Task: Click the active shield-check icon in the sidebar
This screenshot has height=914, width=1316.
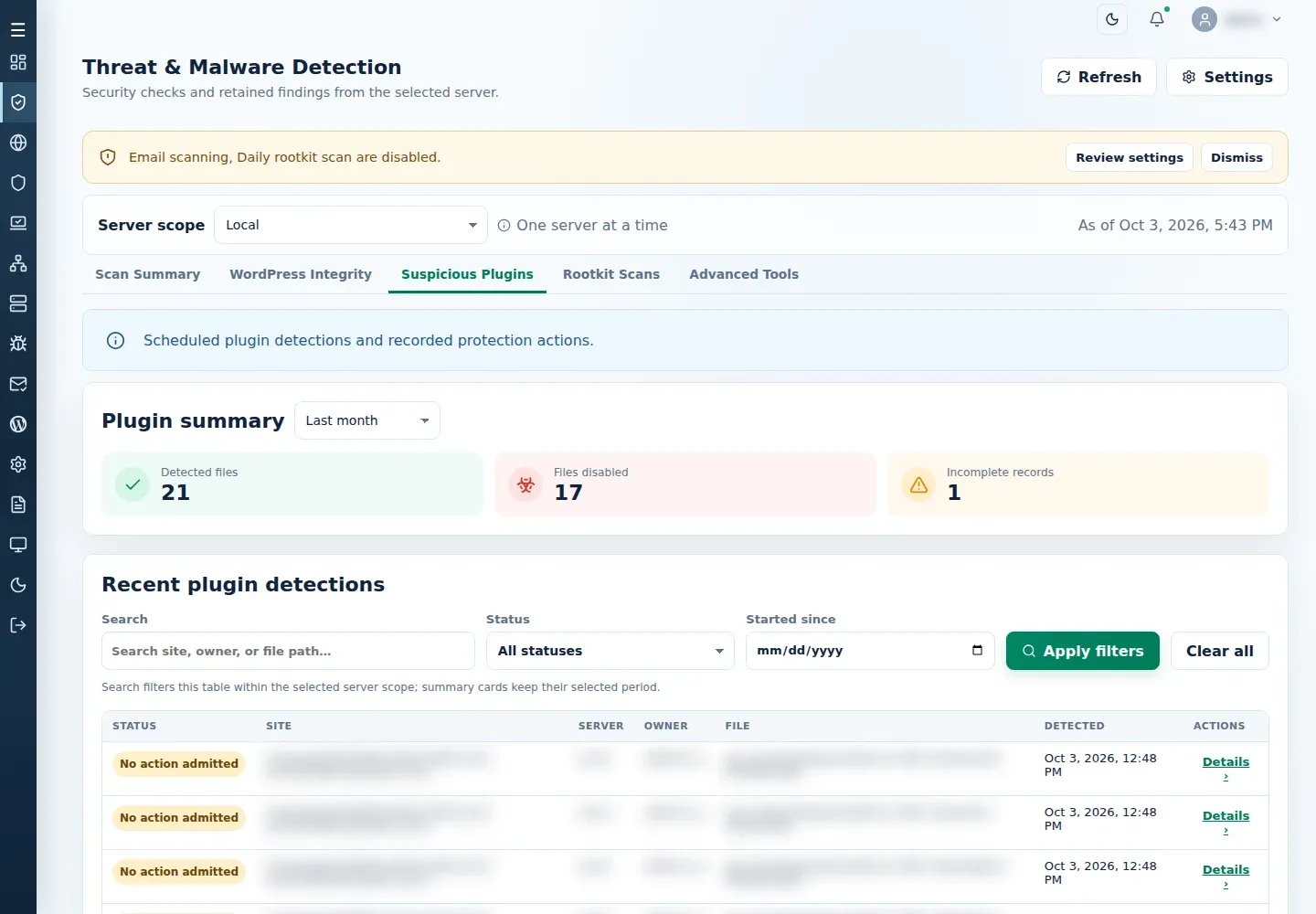Action: 18,102
